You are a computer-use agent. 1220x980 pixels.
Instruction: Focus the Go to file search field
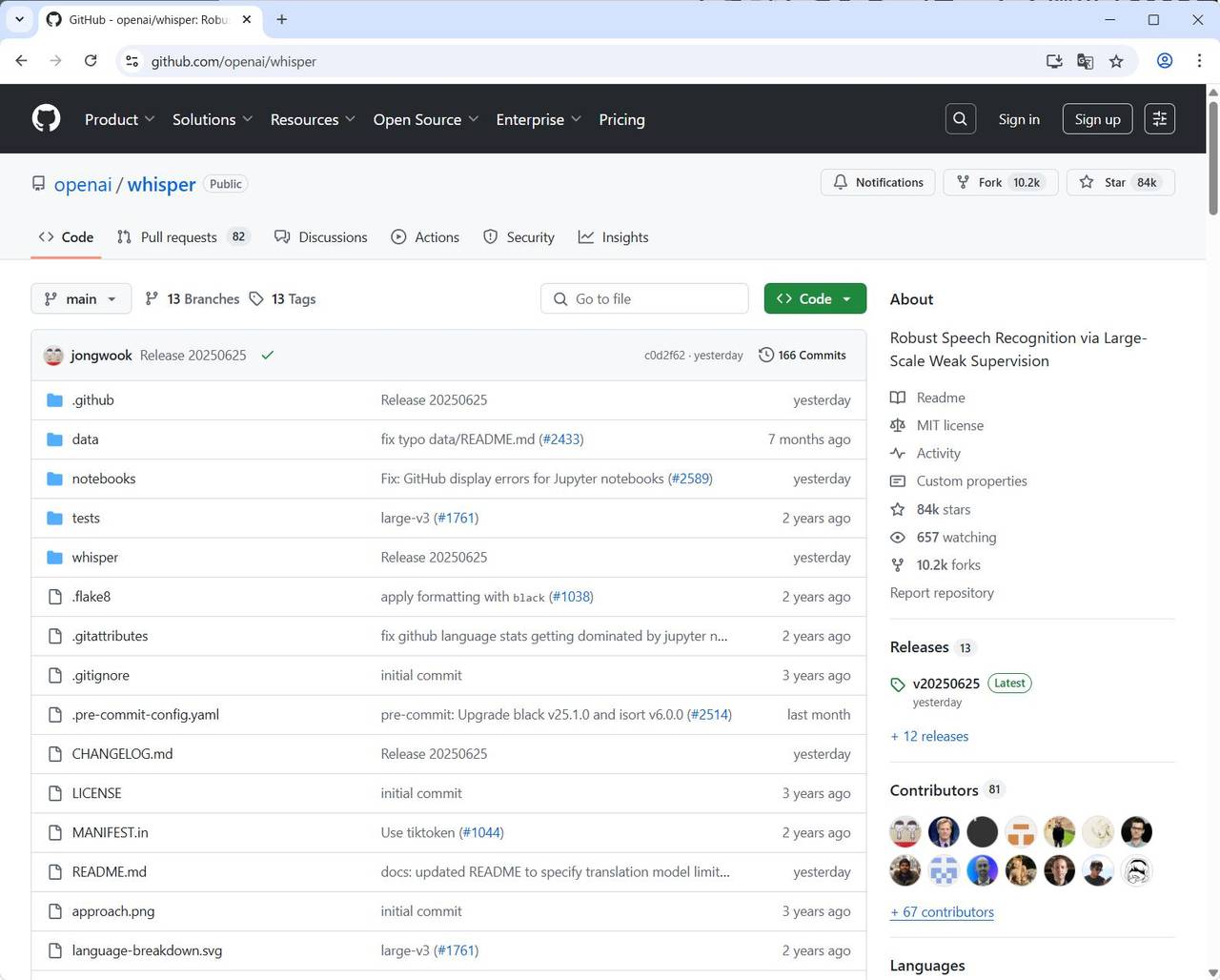644,298
